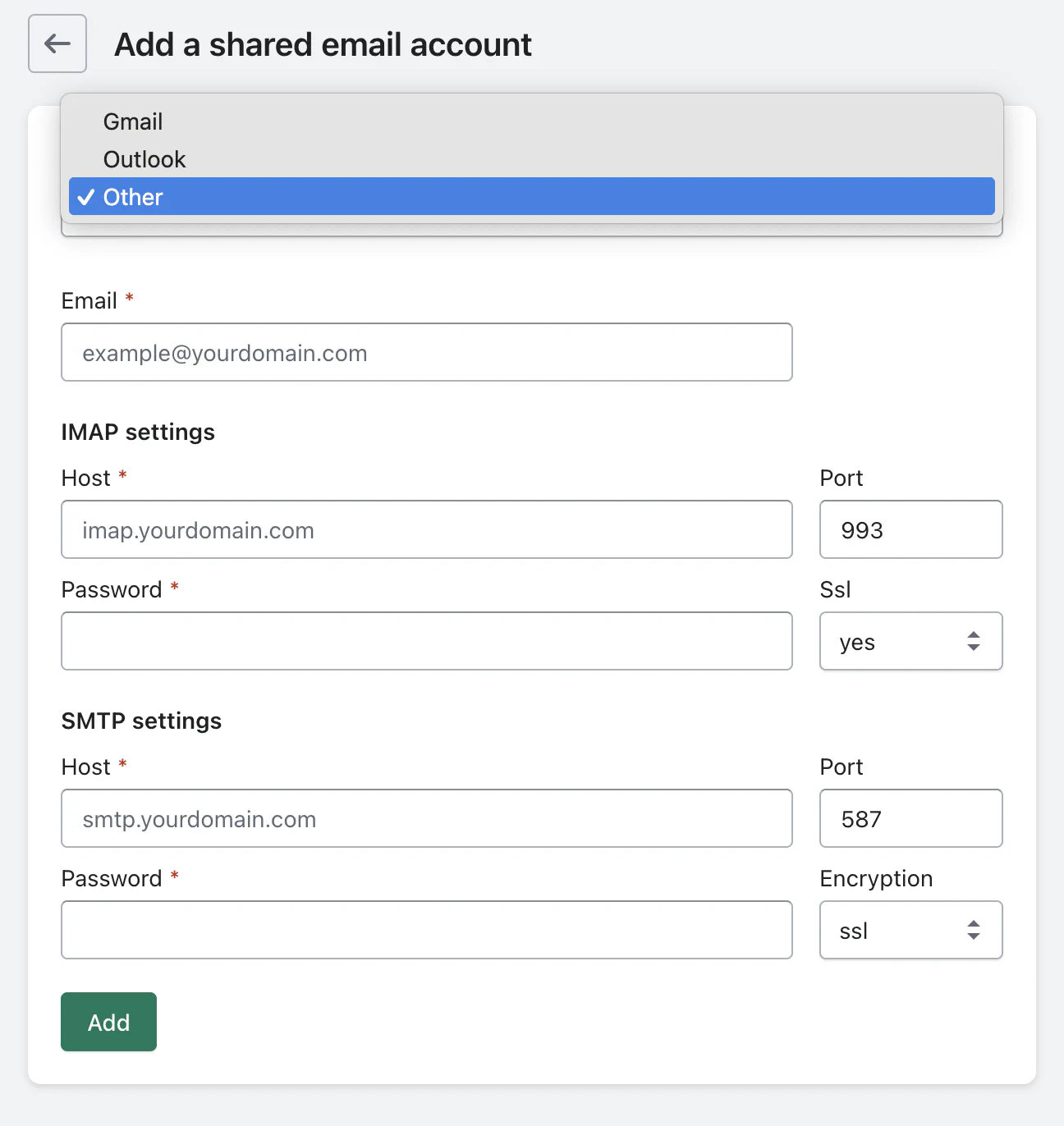Select Gmail from the provider list

tap(532, 121)
